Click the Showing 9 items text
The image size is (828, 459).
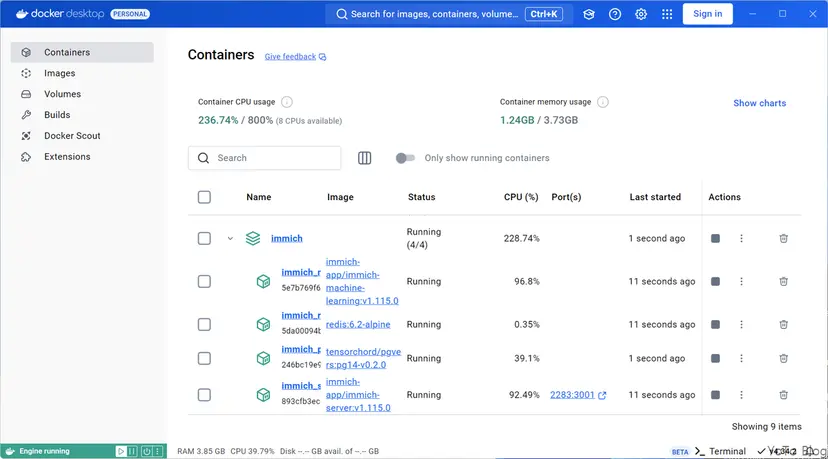click(766, 426)
